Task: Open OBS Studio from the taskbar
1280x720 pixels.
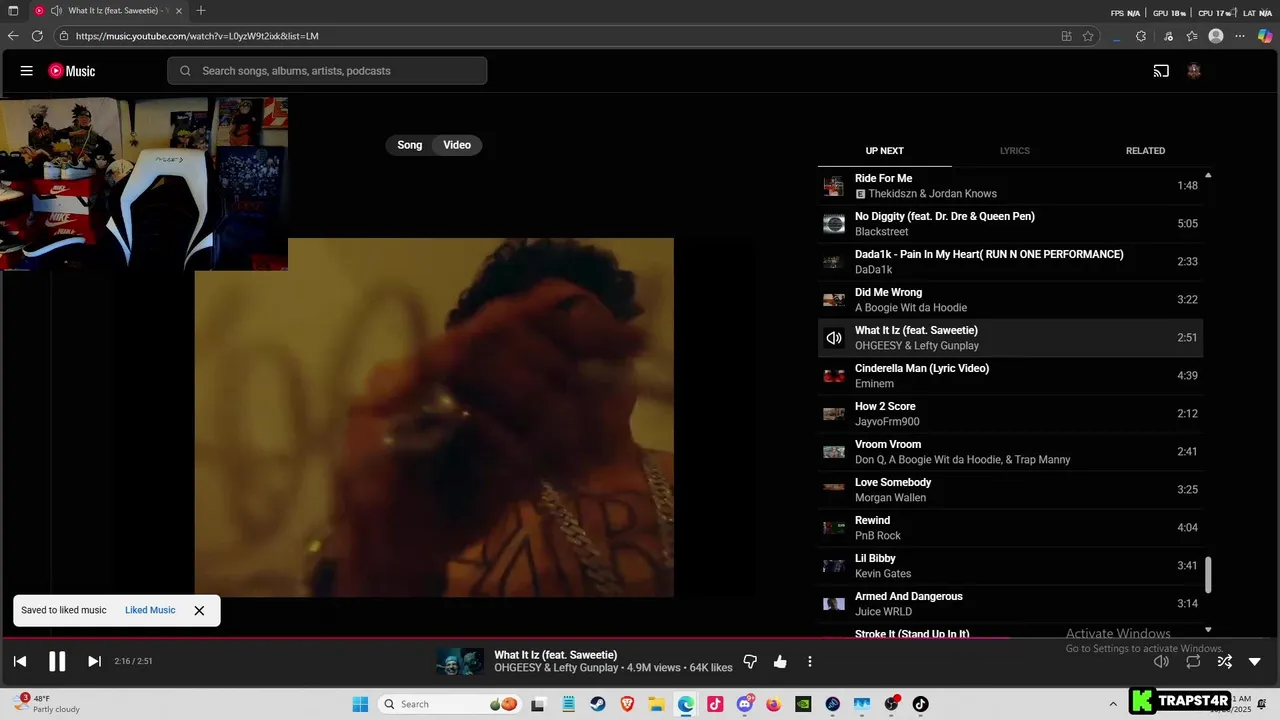Action: click(x=891, y=704)
